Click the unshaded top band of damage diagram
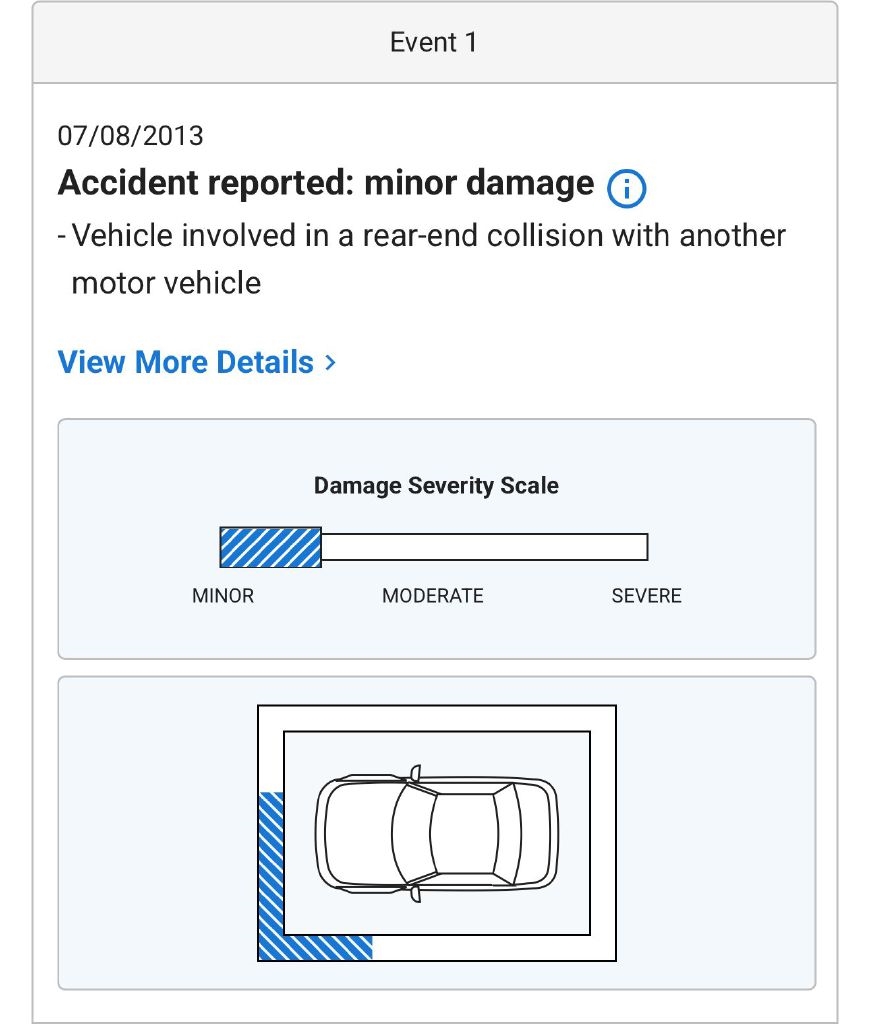The width and height of the screenshot is (870, 1024). point(436,718)
